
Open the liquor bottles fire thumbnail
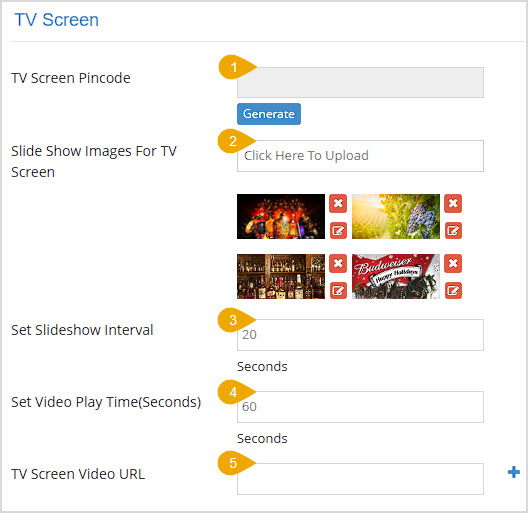click(x=281, y=216)
